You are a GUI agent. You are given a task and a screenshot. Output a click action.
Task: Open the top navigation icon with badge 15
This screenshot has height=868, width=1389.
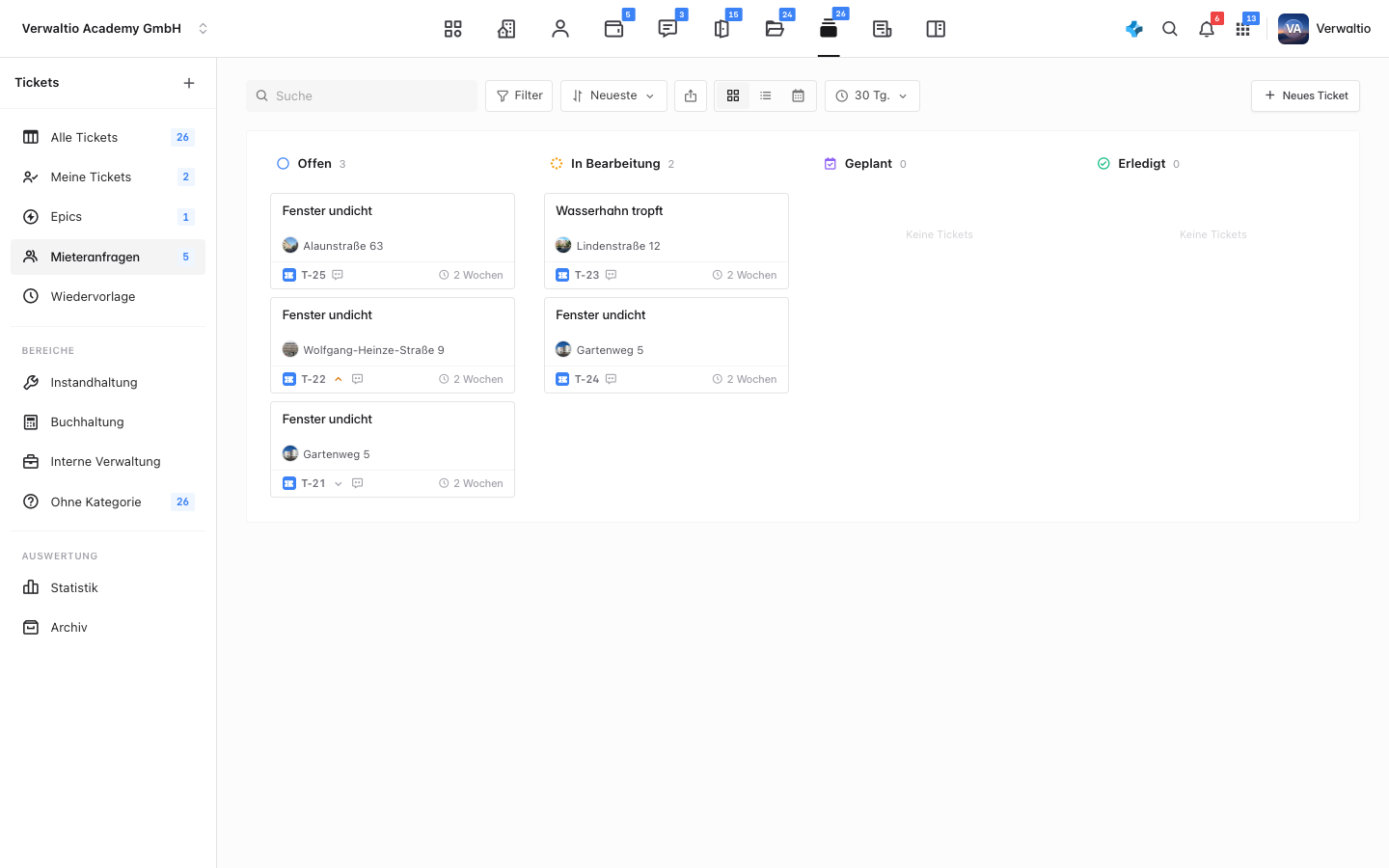click(722, 29)
